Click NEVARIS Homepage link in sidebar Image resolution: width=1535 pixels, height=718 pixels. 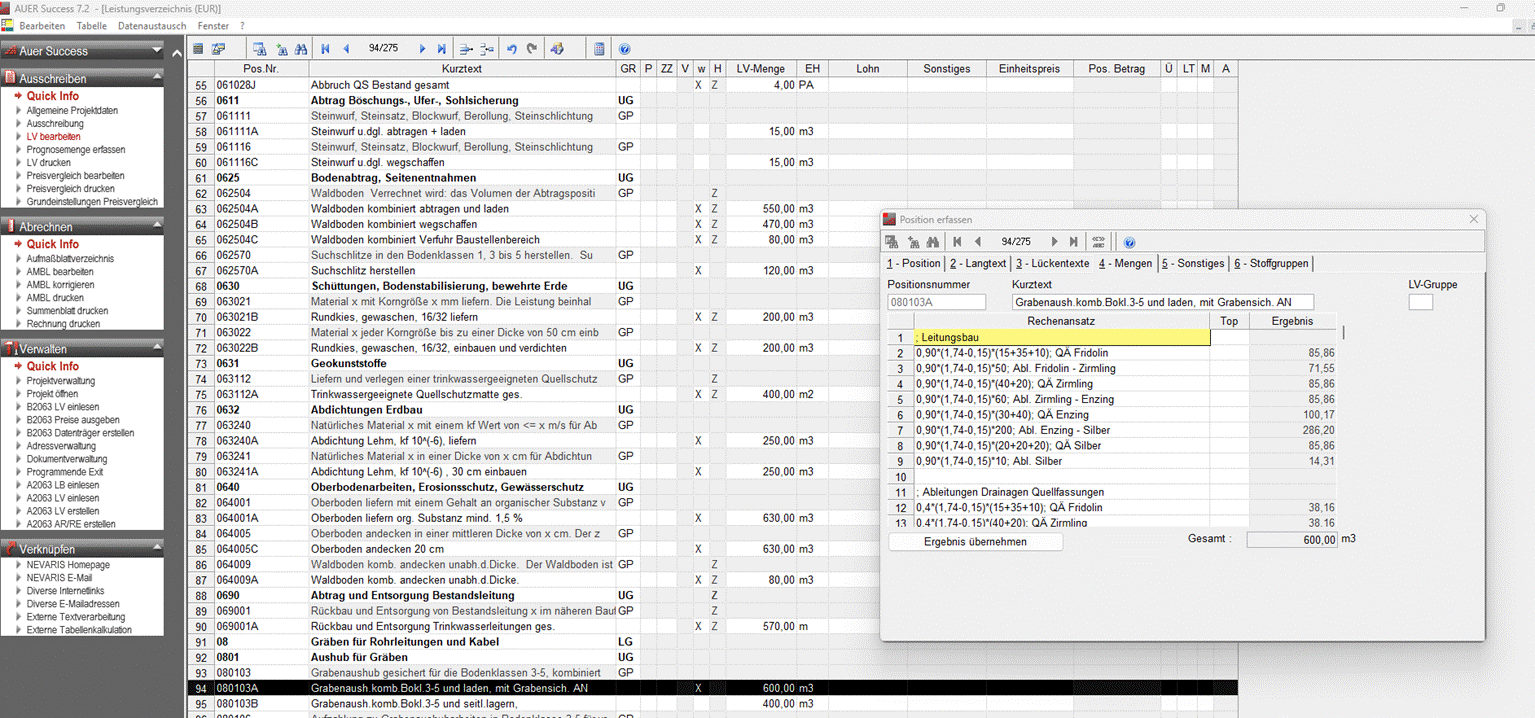[x=68, y=565]
